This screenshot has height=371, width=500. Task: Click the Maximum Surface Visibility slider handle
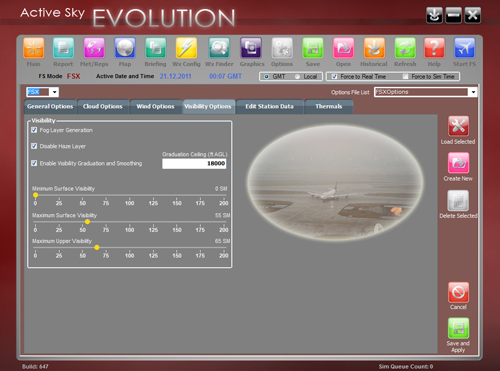point(87,222)
